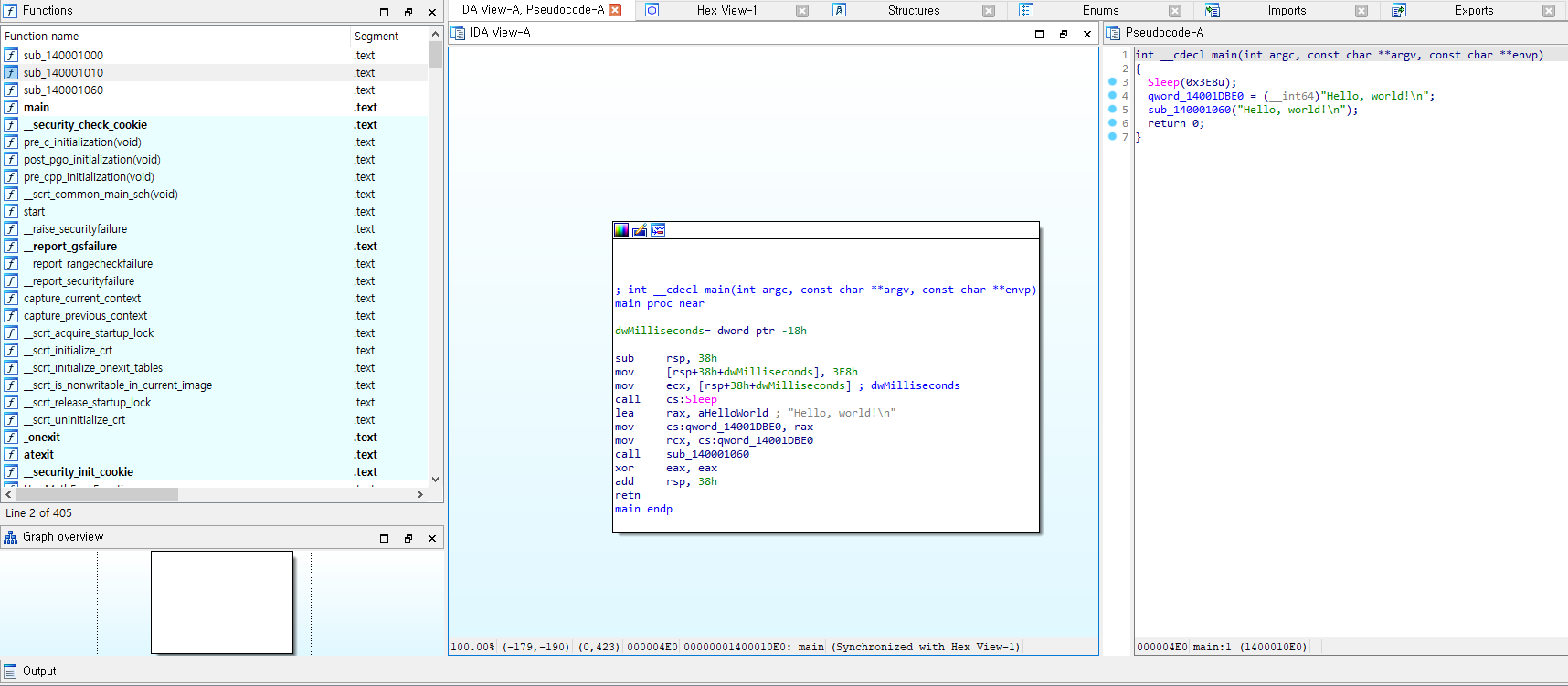
Task: Click the Hex View-1 tab icon
Action: (652, 10)
